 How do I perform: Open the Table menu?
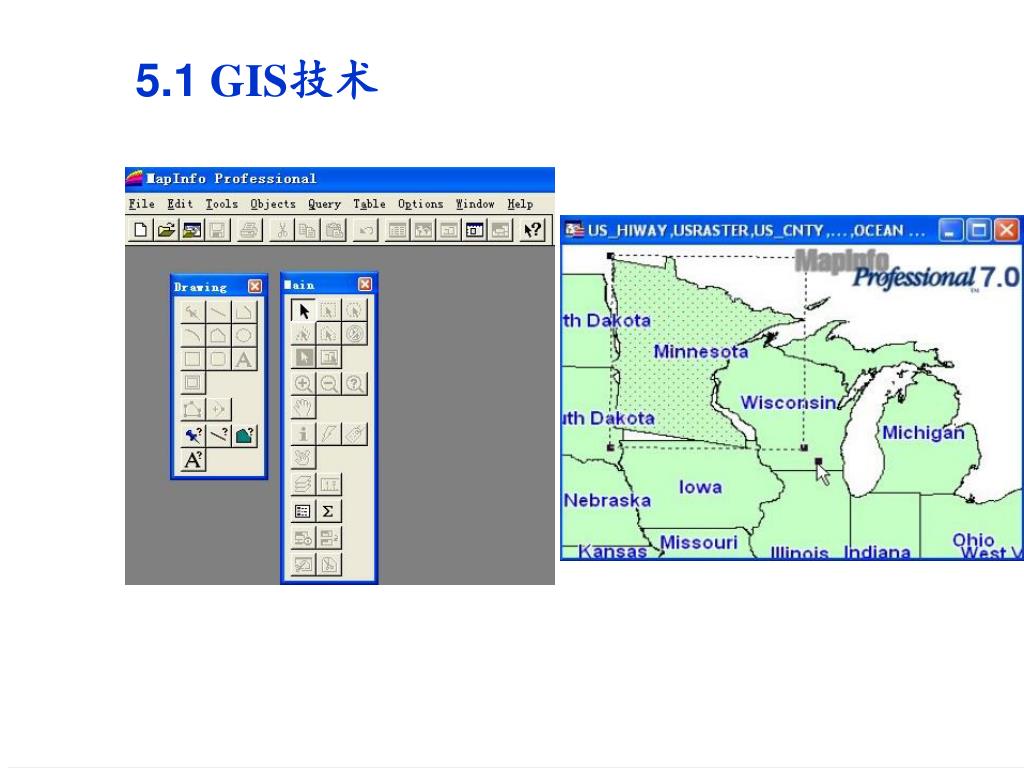point(370,204)
